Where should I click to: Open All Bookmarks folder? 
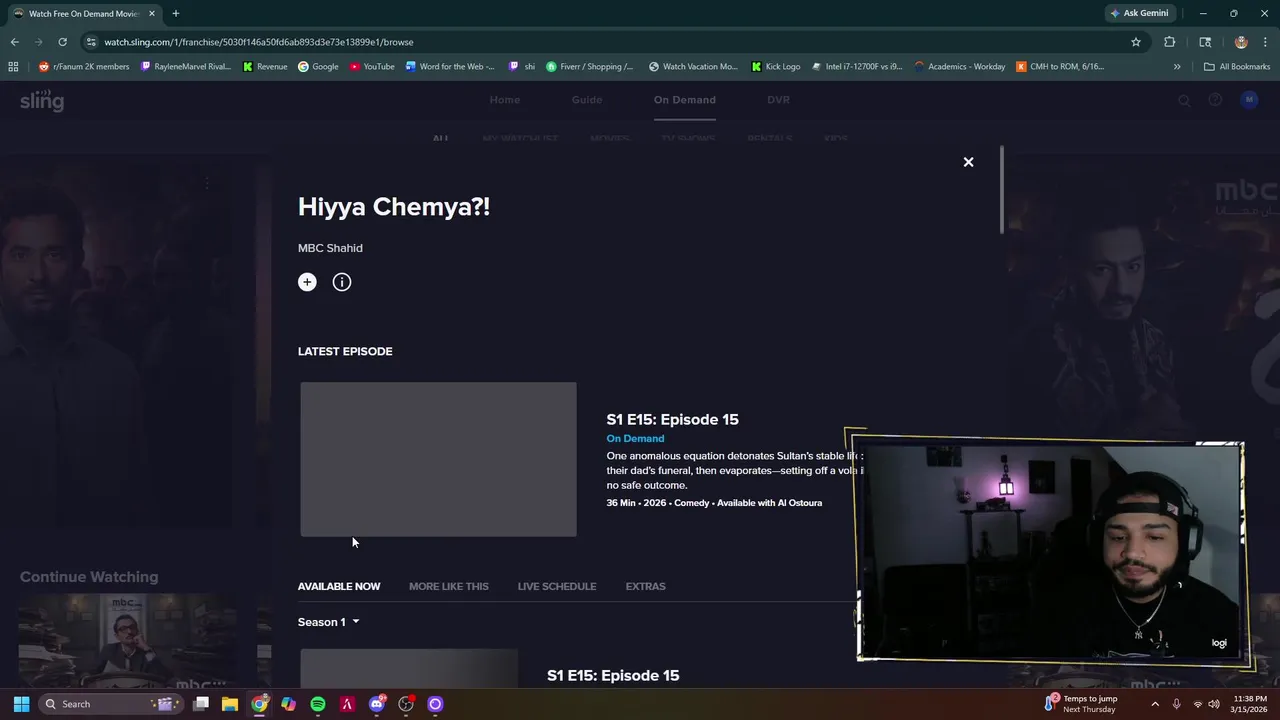tap(1237, 66)
